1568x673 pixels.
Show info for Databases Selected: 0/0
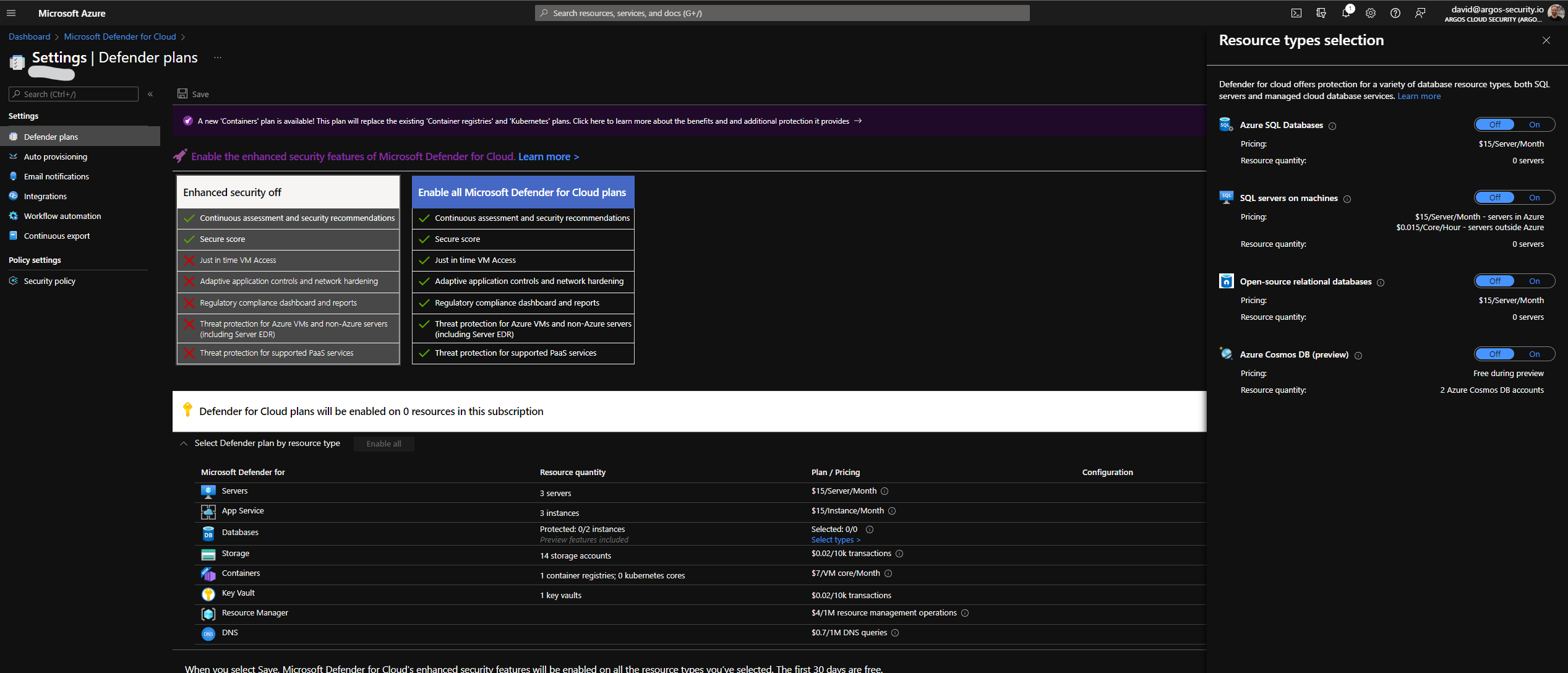click(870, 529)
